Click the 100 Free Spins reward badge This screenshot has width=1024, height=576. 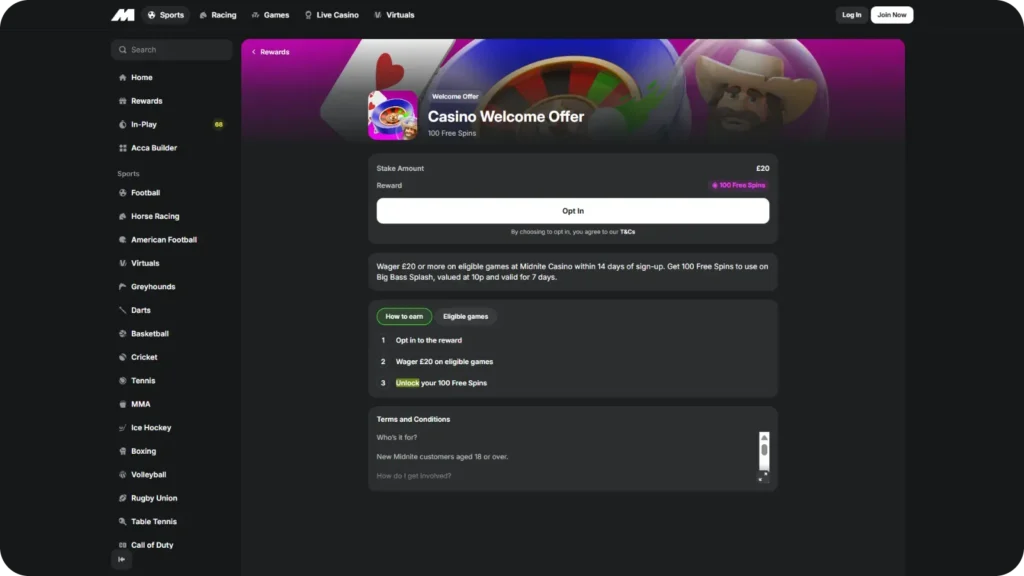pyautogui.click(x=739, y=185)
